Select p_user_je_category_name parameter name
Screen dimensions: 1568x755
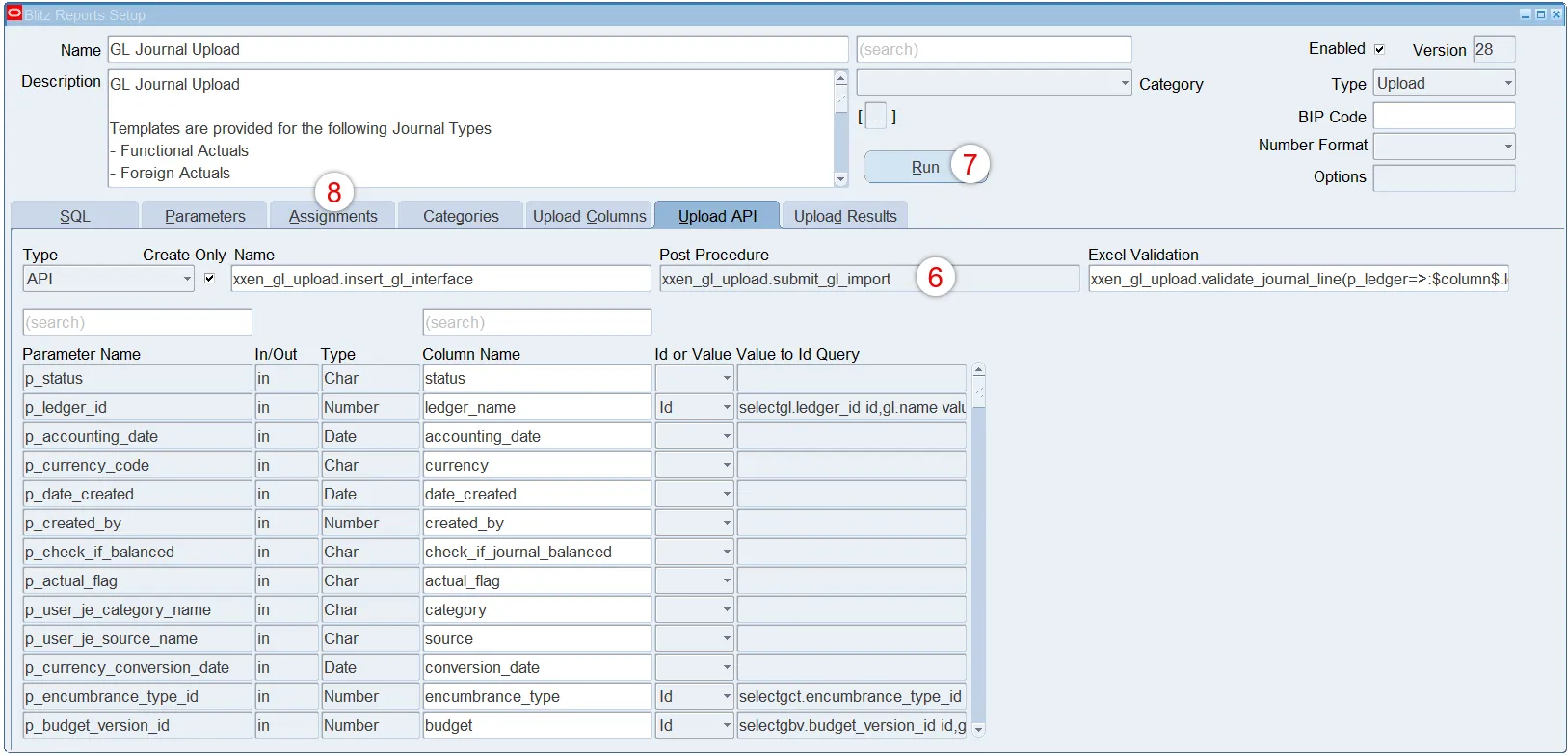138,610
